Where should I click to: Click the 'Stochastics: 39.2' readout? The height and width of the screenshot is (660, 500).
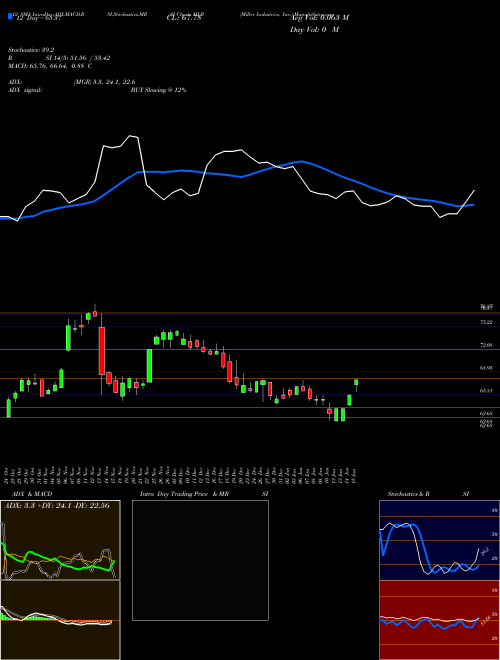click(x=30, y=49)
